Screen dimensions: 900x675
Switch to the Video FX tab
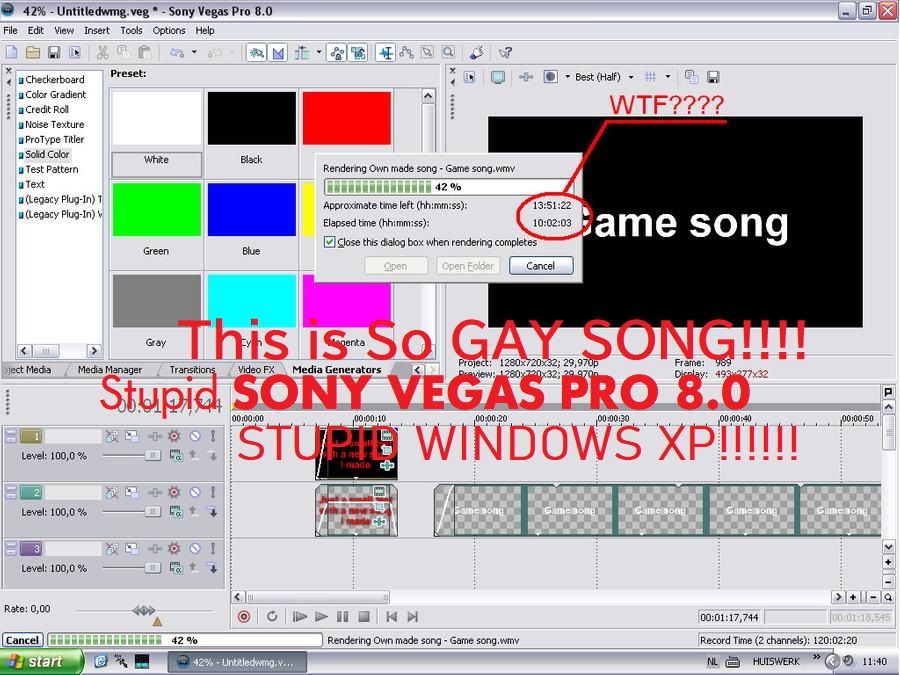point(256,370)
